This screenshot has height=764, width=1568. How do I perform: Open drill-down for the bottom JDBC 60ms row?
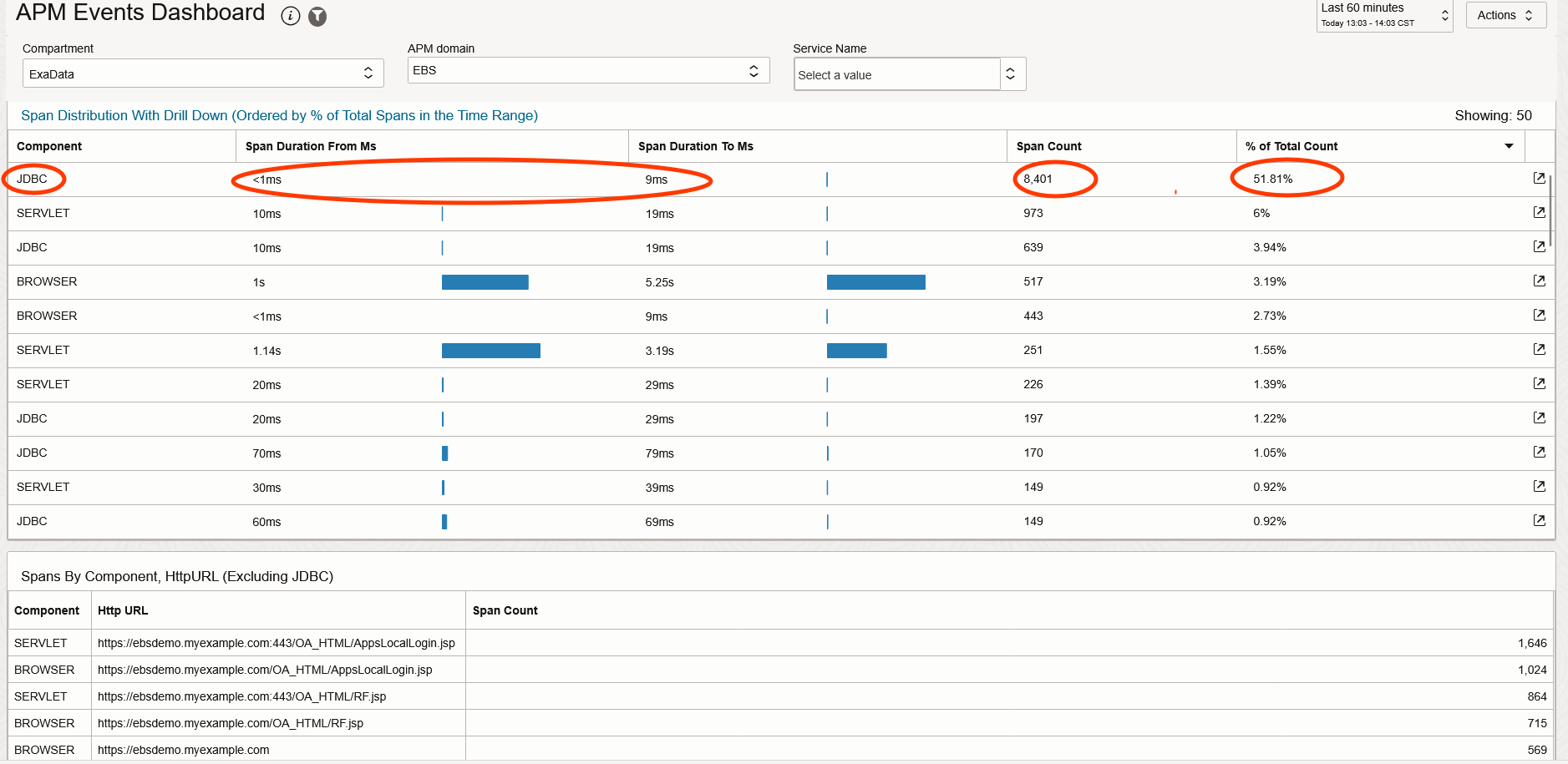point(1539,520)
